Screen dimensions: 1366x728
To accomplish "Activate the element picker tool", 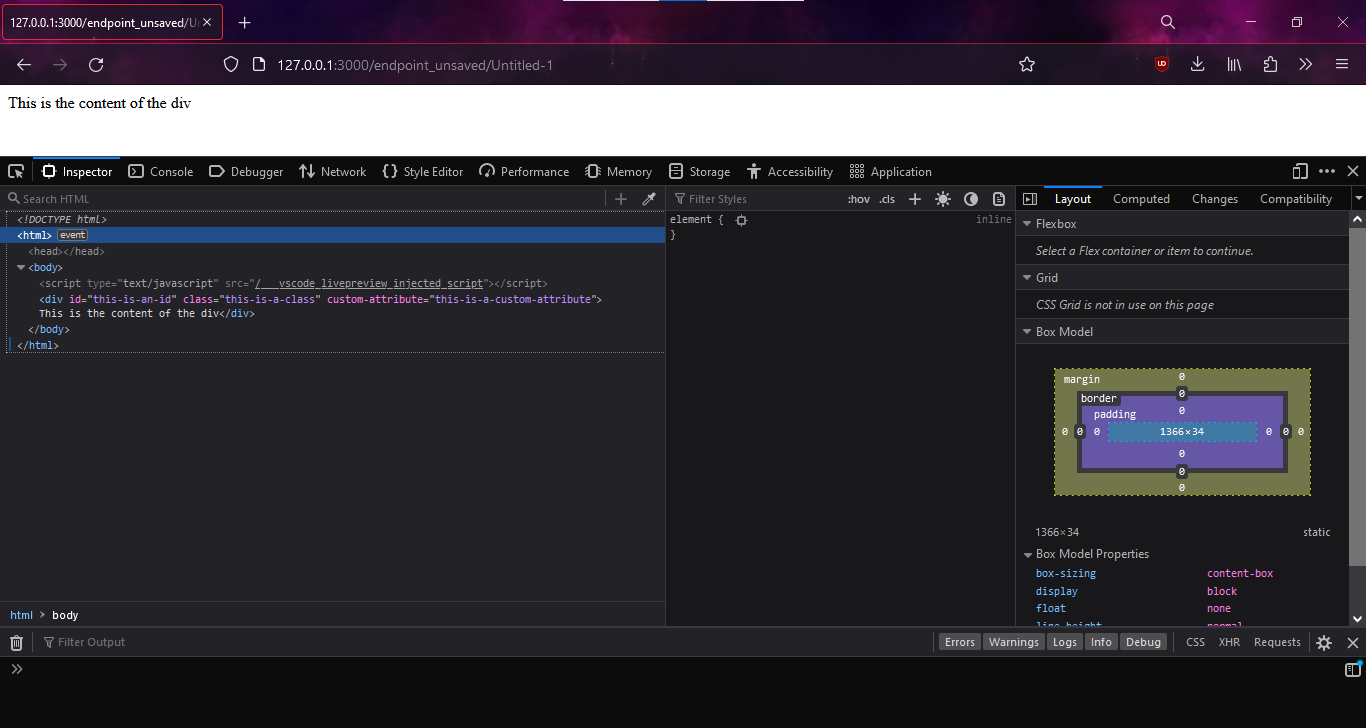I will tap(16, 171).
